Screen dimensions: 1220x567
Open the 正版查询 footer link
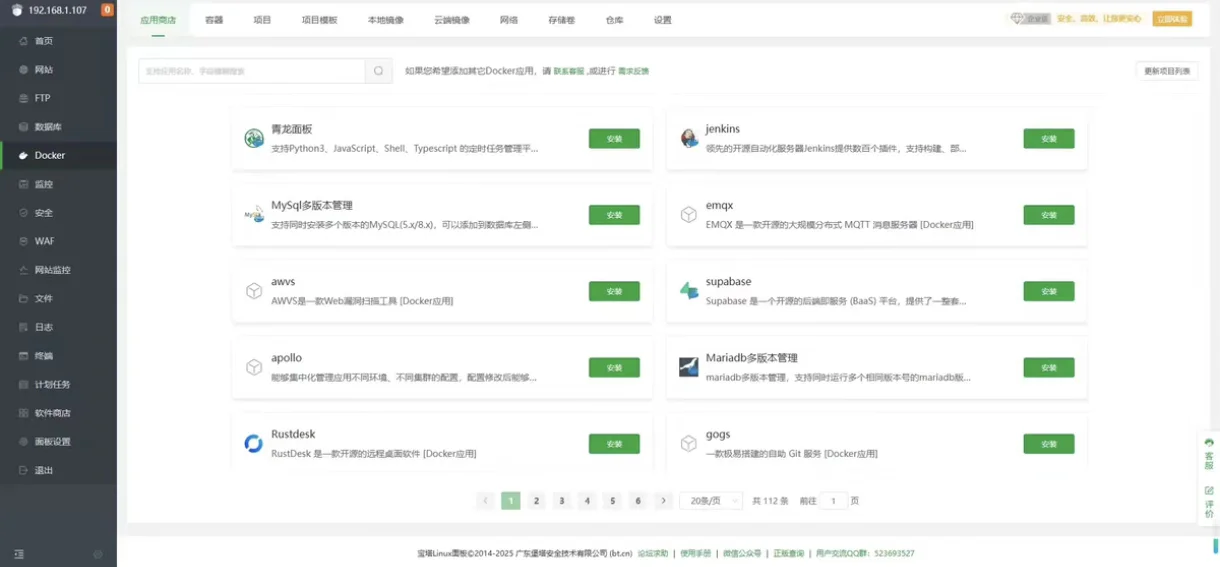point(788,553)
